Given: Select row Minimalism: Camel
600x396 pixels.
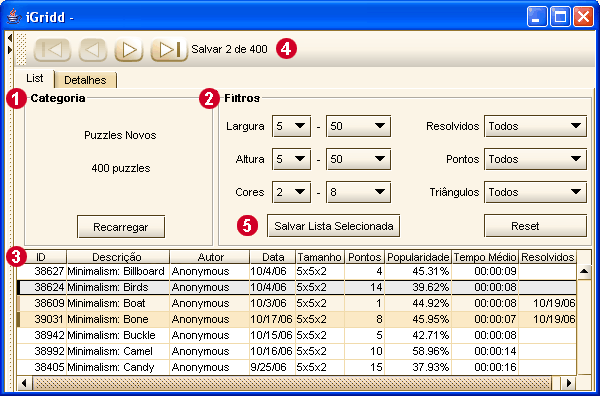Looking at the screenshot, I should point(297,351).
